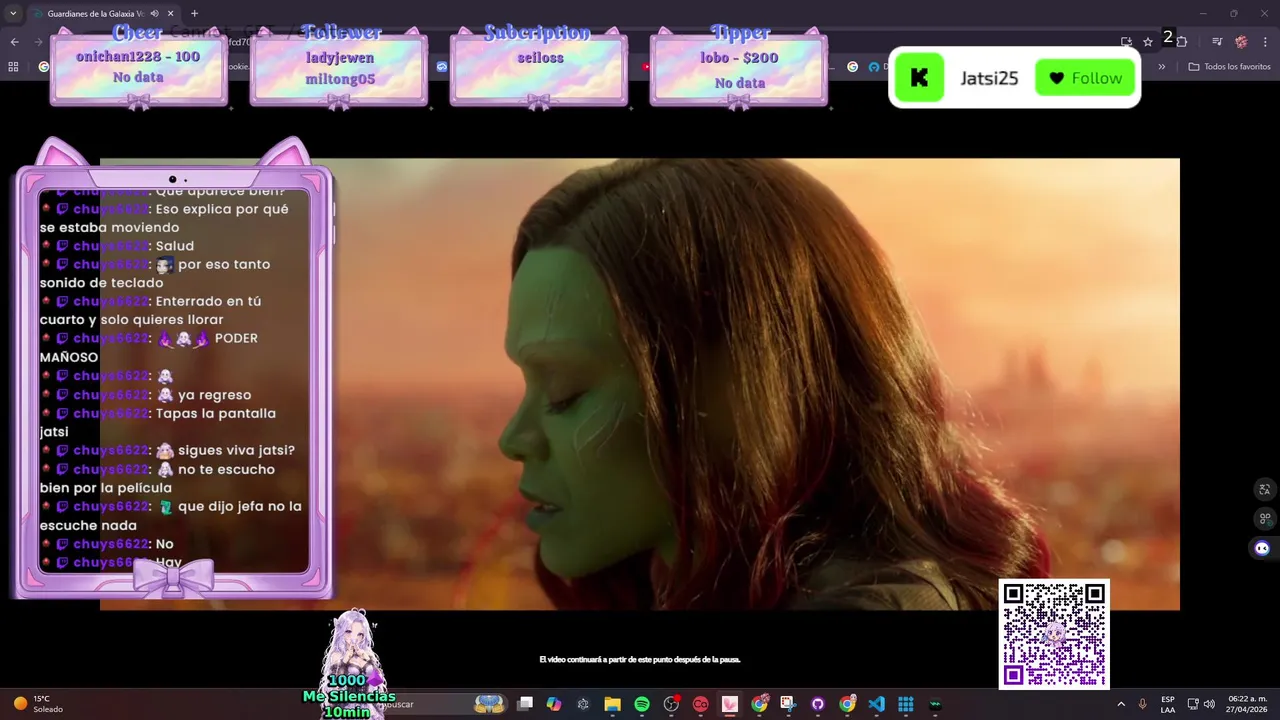Open the tab search dropdown arrow
This screenshot has width=1280, height=720.
click(x=12, y=14)
